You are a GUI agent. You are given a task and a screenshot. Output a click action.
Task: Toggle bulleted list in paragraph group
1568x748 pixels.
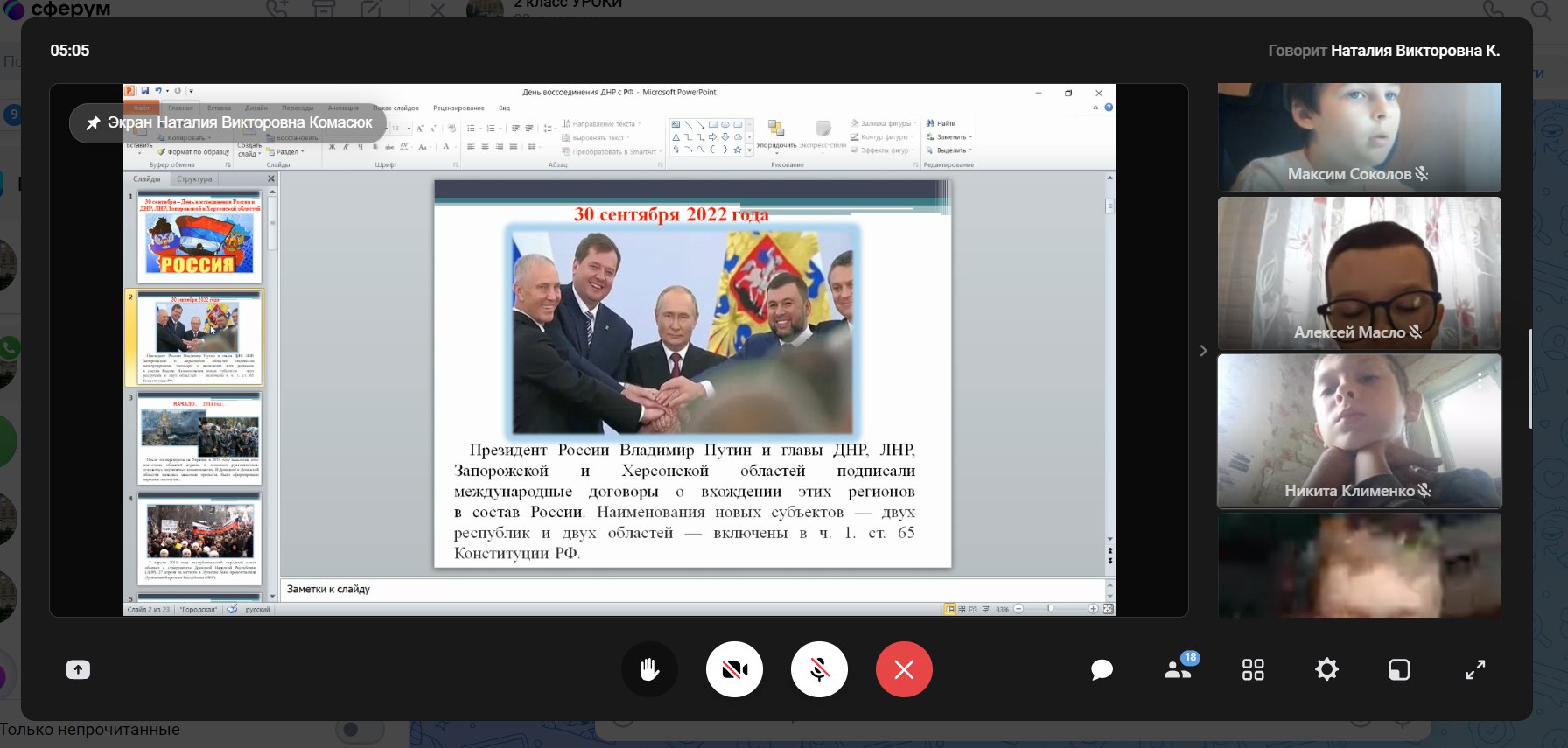pyautogui.click(x=472, y=129)
